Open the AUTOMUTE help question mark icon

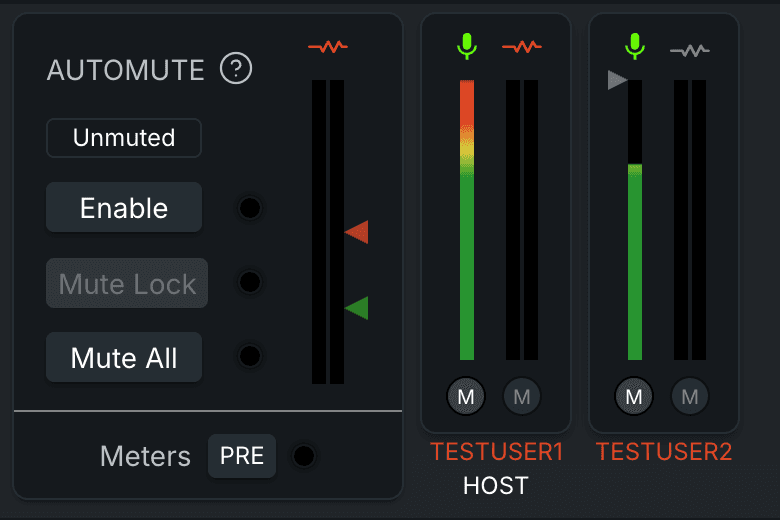[x=236, y=68]
